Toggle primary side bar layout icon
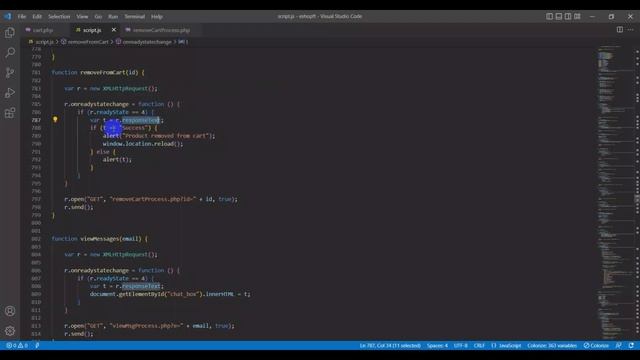The width and height of the screenshot is (640, 360). coord(549,16)
